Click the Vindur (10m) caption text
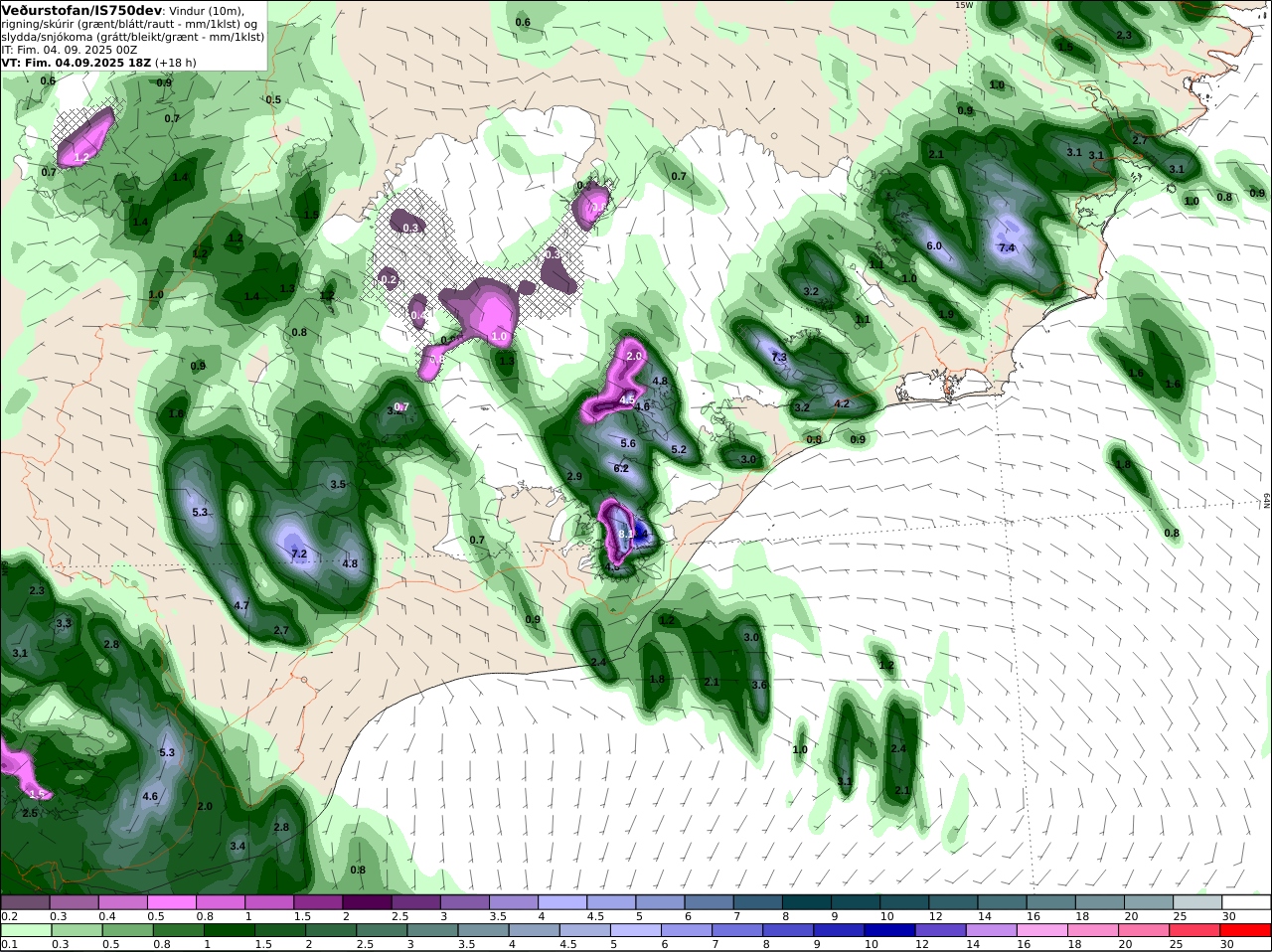Viewport: 1272px width, 952px height. click(x=208, y=11)
